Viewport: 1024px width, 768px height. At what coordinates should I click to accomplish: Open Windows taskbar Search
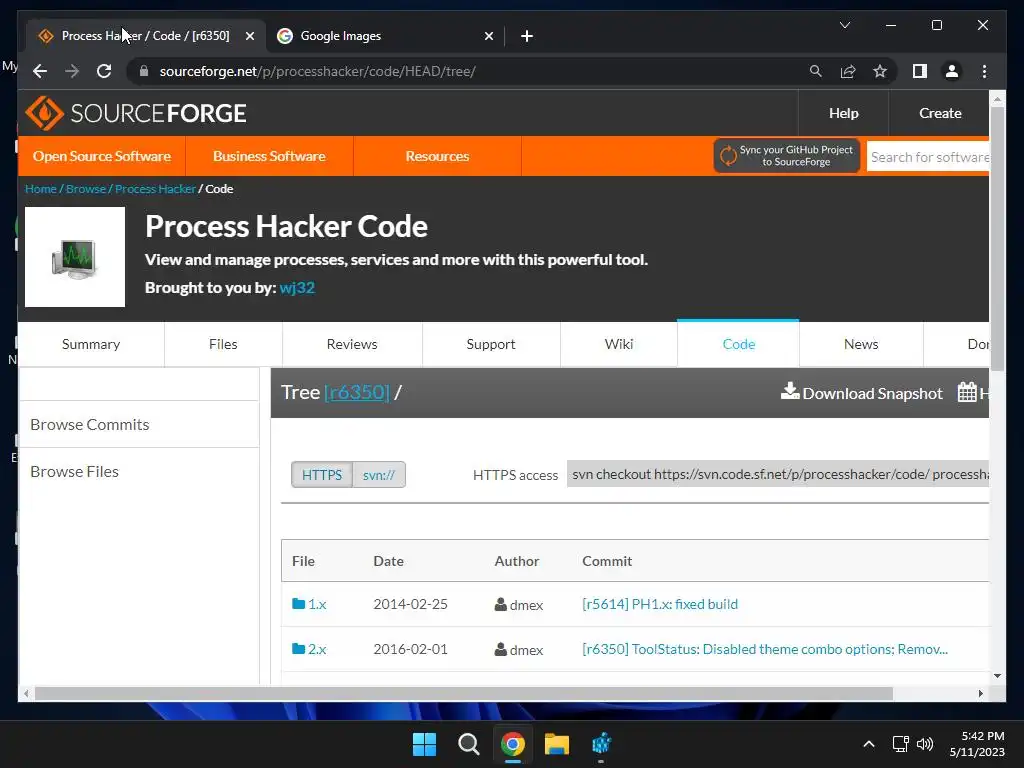tap(468, 744)
